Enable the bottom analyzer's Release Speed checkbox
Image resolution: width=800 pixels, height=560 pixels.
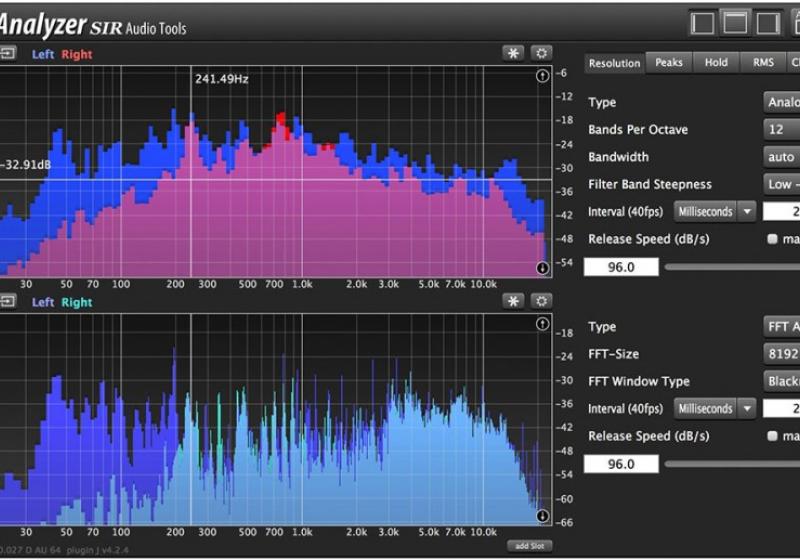coord(772,436)
